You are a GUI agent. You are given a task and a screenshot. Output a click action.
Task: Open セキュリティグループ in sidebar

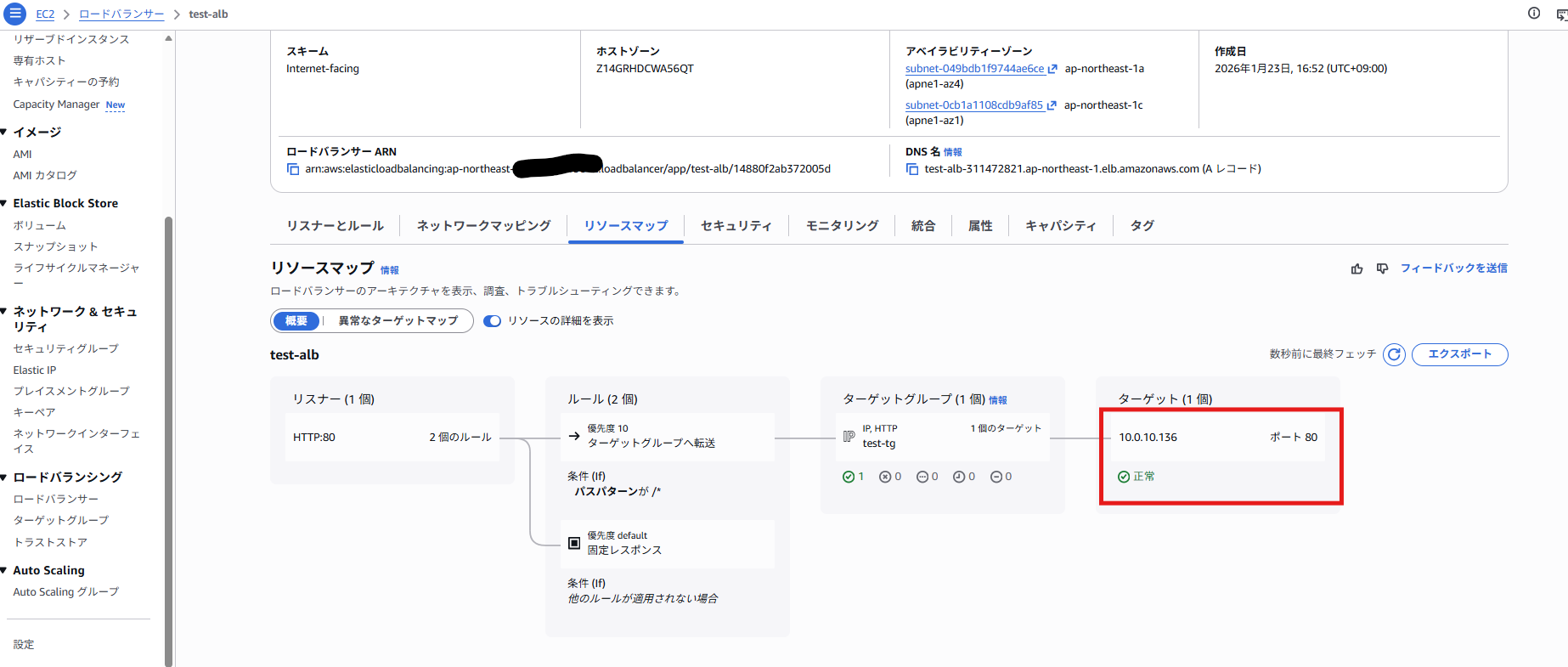[65, 349]
